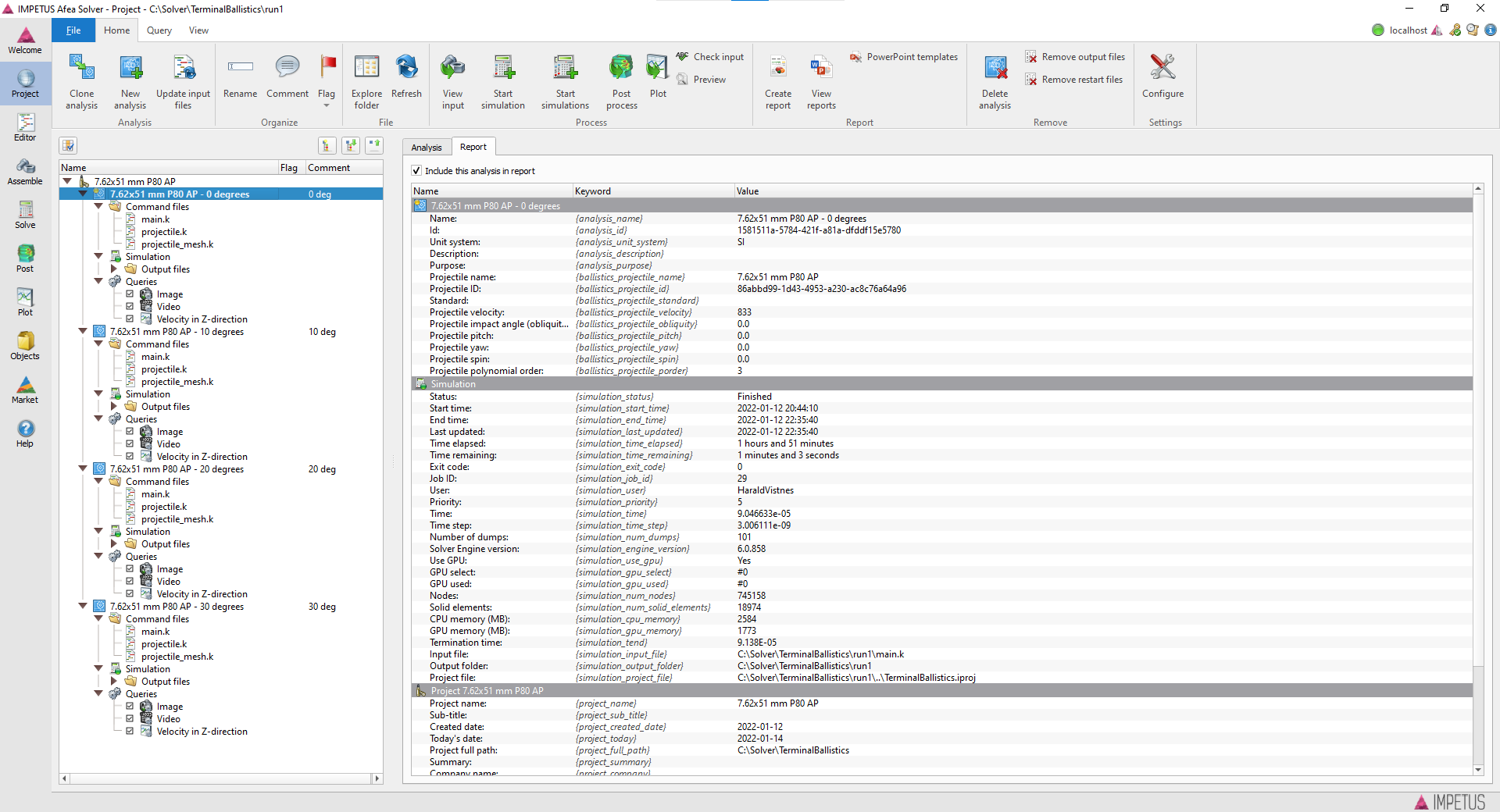Collapse Command files under 20 degrees
The height and width of the screenshot is (812, 1500).
[98, 481]
